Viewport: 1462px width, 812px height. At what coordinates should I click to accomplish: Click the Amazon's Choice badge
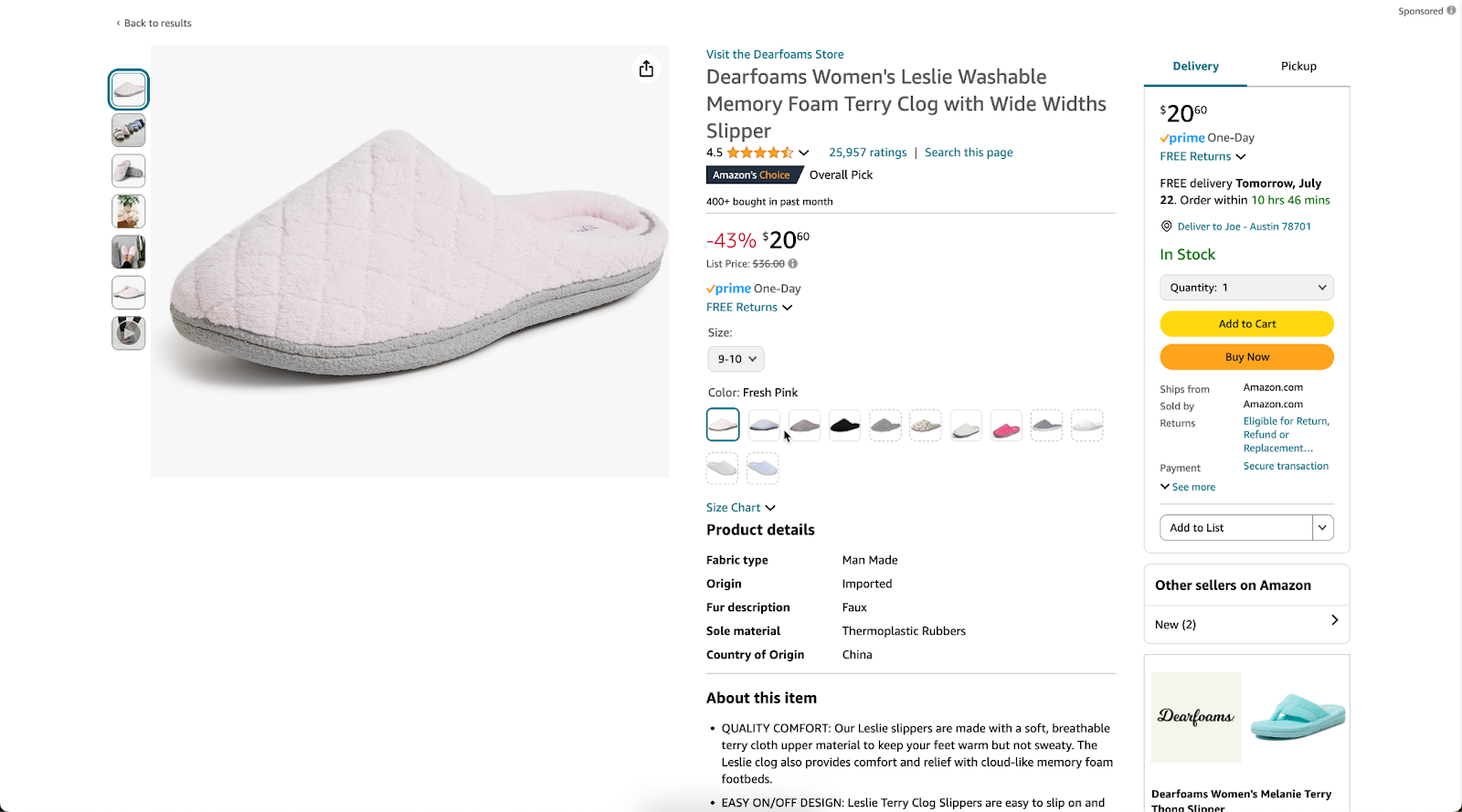752,174
